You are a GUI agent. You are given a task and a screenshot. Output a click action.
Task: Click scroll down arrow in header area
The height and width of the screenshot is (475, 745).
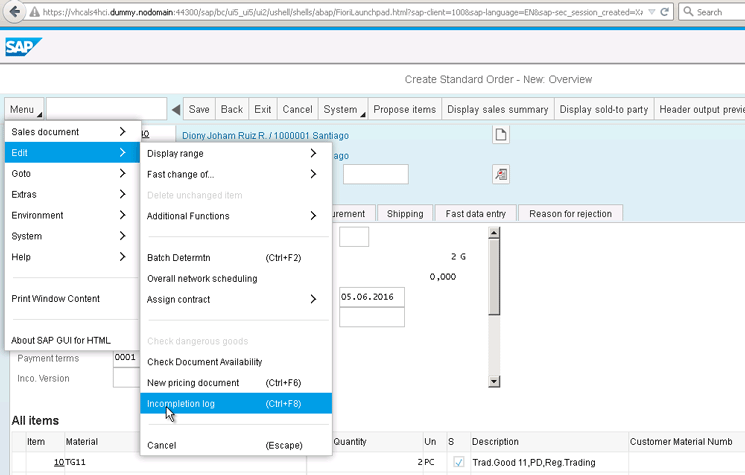coord(494,381)
